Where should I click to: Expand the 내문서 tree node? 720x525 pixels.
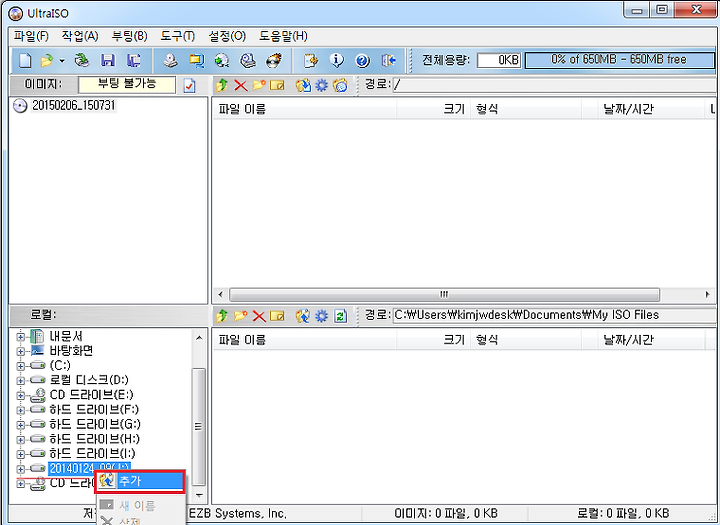click(20, 337)
